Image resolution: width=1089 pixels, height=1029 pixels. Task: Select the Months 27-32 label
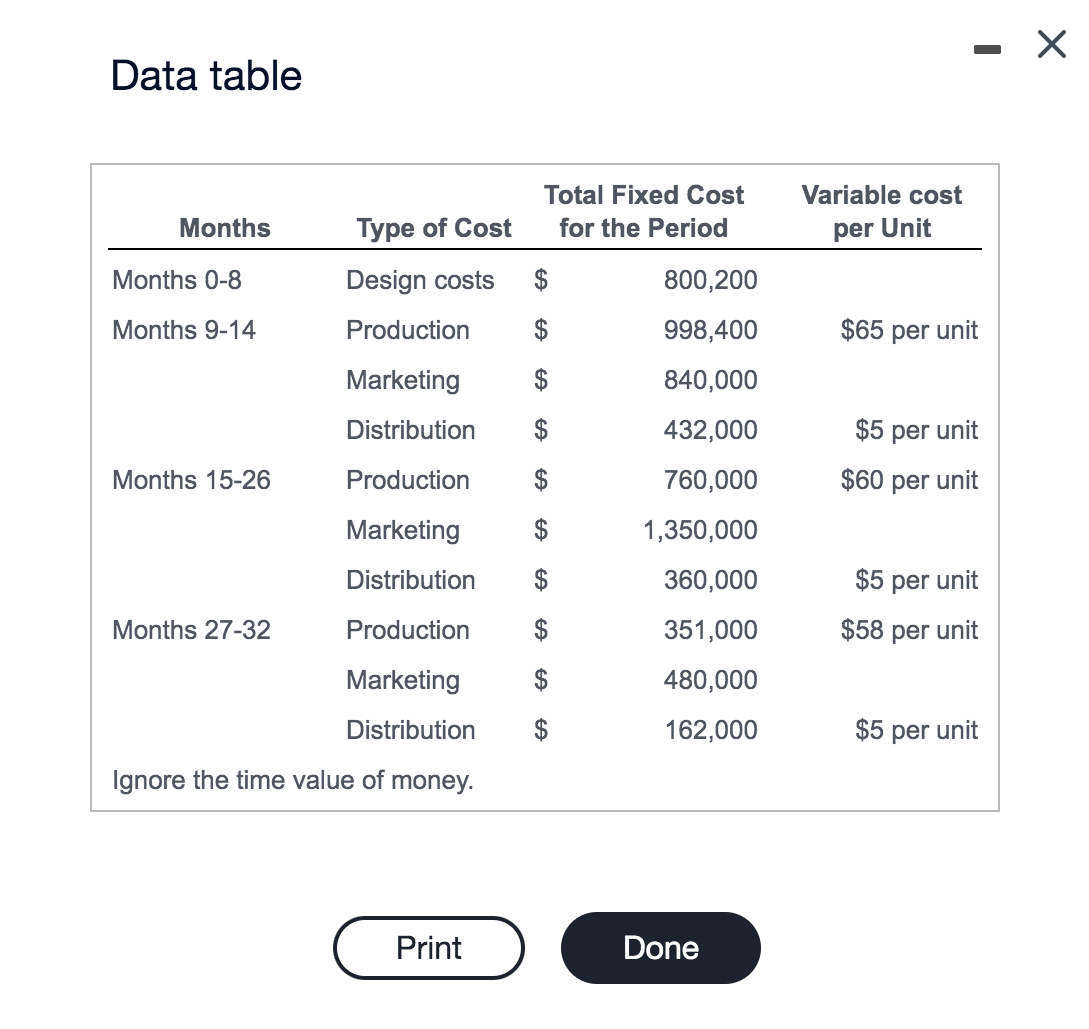point(191,630)
